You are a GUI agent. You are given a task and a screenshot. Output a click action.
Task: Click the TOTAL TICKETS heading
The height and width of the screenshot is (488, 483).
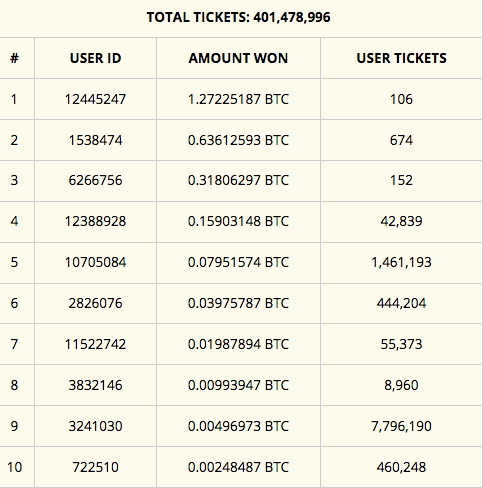(x=238, y=17)
